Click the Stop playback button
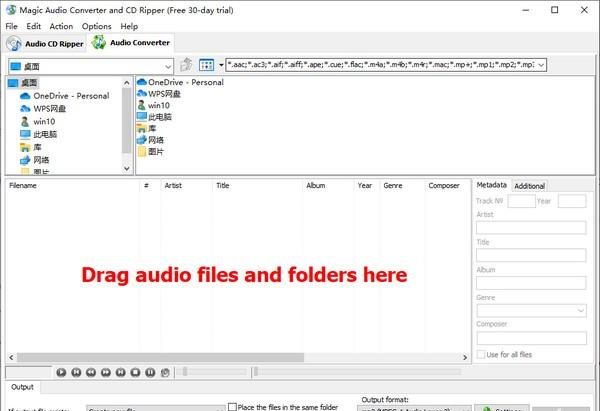 pyautogui.click(x=135, y=372)
